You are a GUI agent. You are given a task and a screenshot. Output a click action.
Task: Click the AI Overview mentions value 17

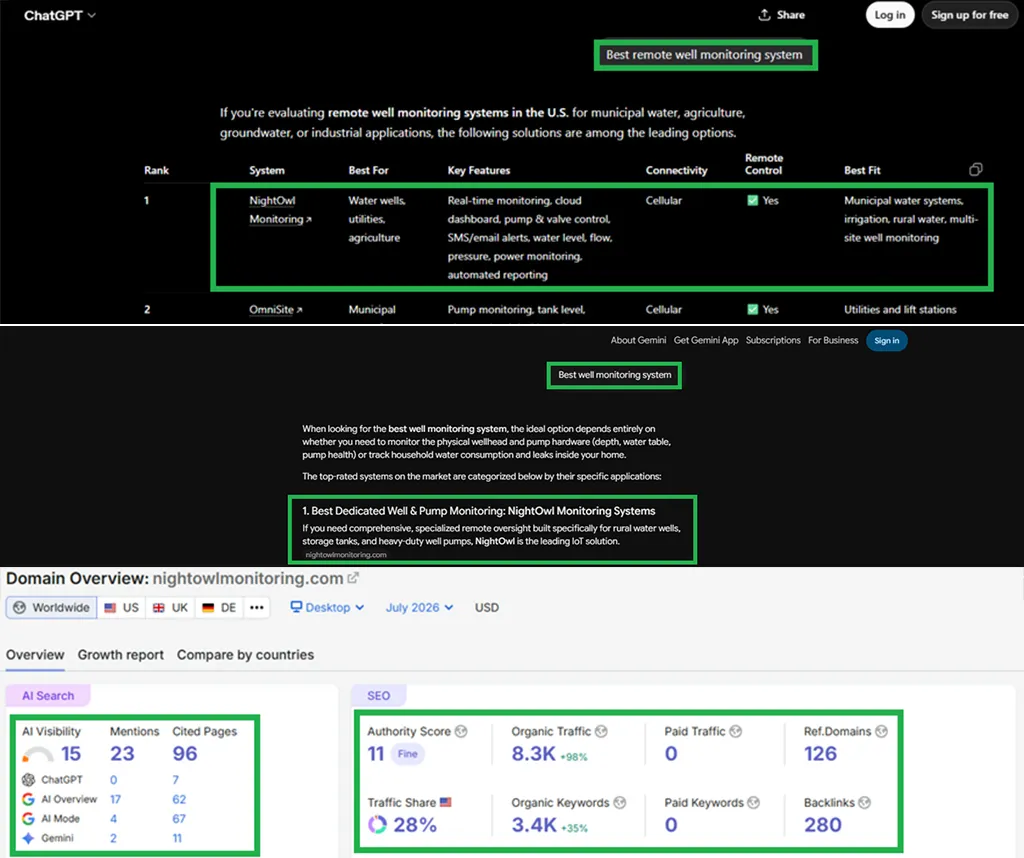point(115,799)
